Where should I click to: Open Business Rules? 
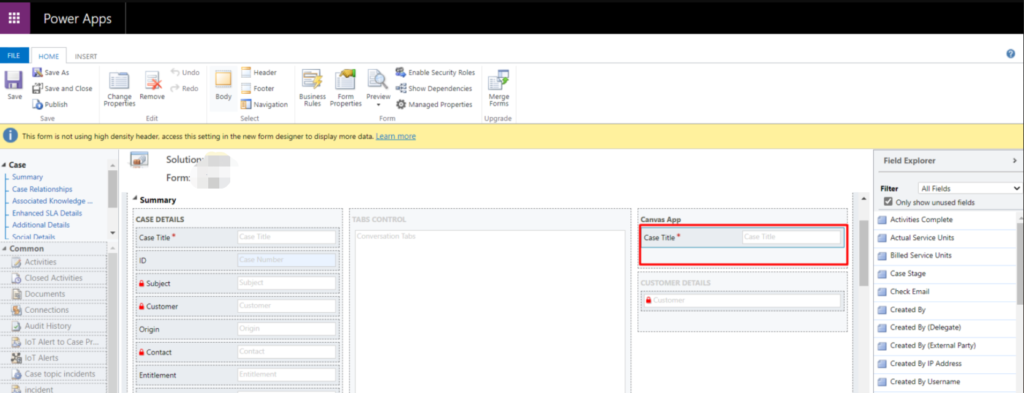click(x=312, y=88)
